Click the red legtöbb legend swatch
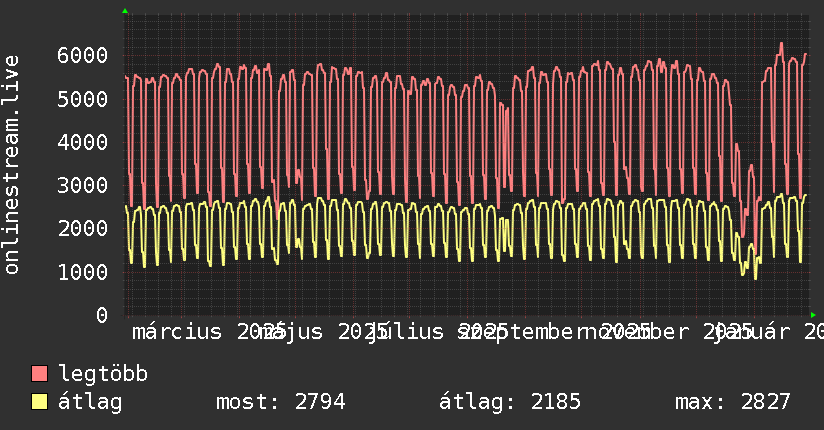This screenshot has height=430, width=824. pos(40,375)
